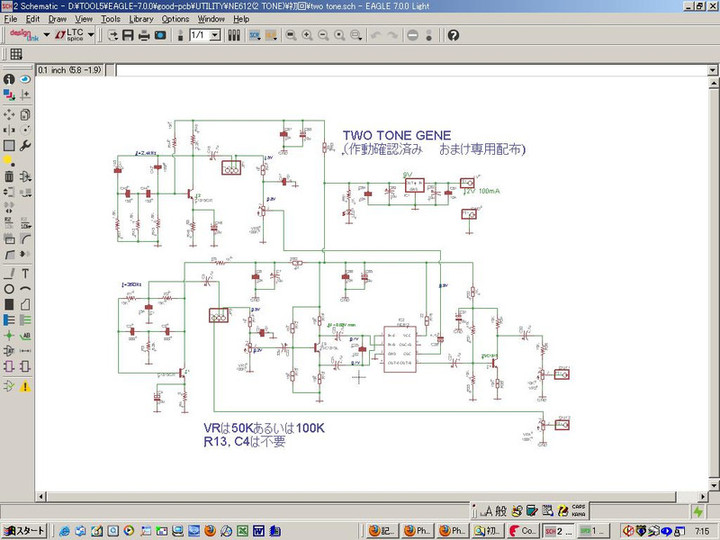Click the Stop command icon
This screenshot has height=540, width=720.
(x=412, y=35)
